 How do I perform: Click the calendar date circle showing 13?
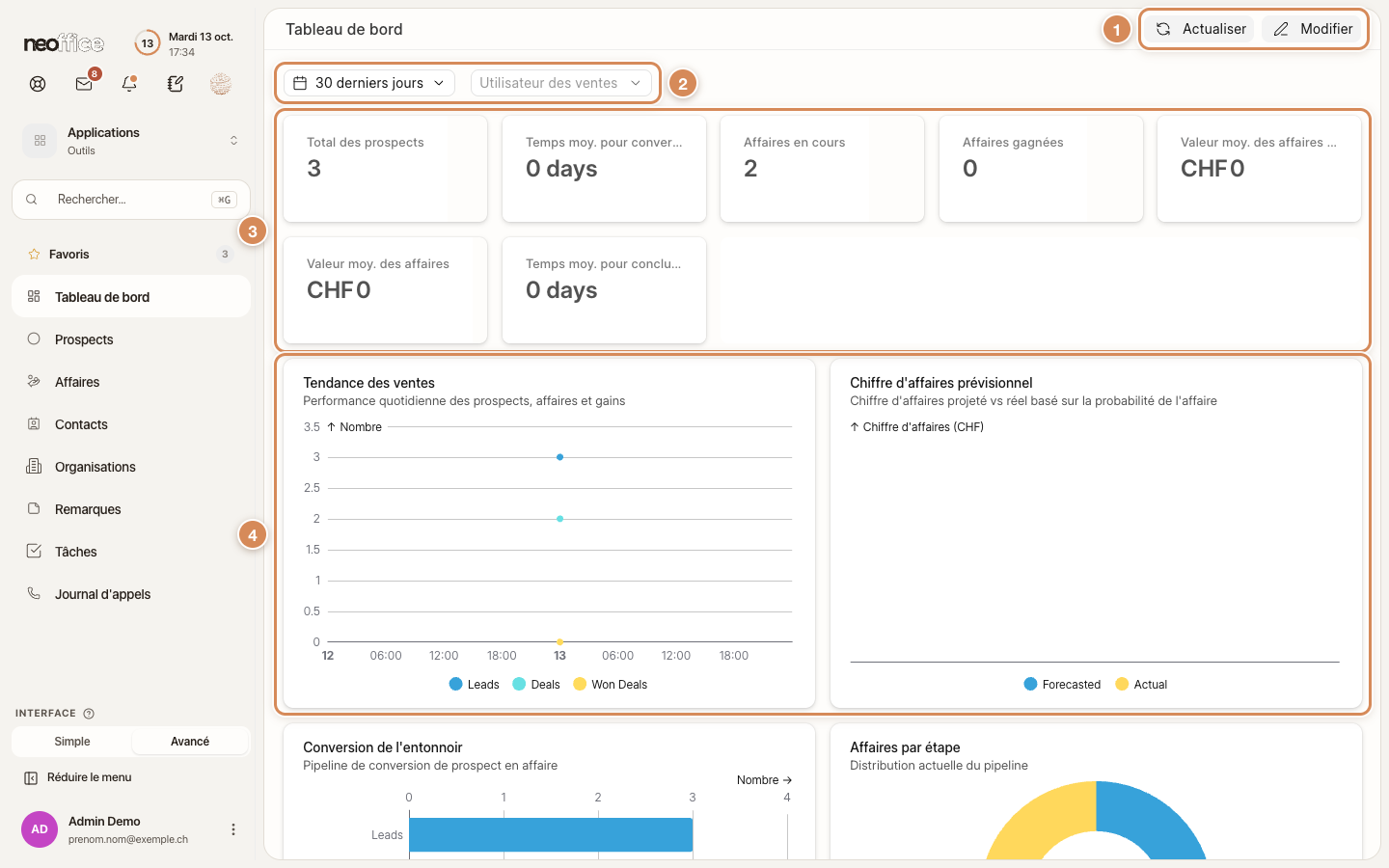[147, 43]
